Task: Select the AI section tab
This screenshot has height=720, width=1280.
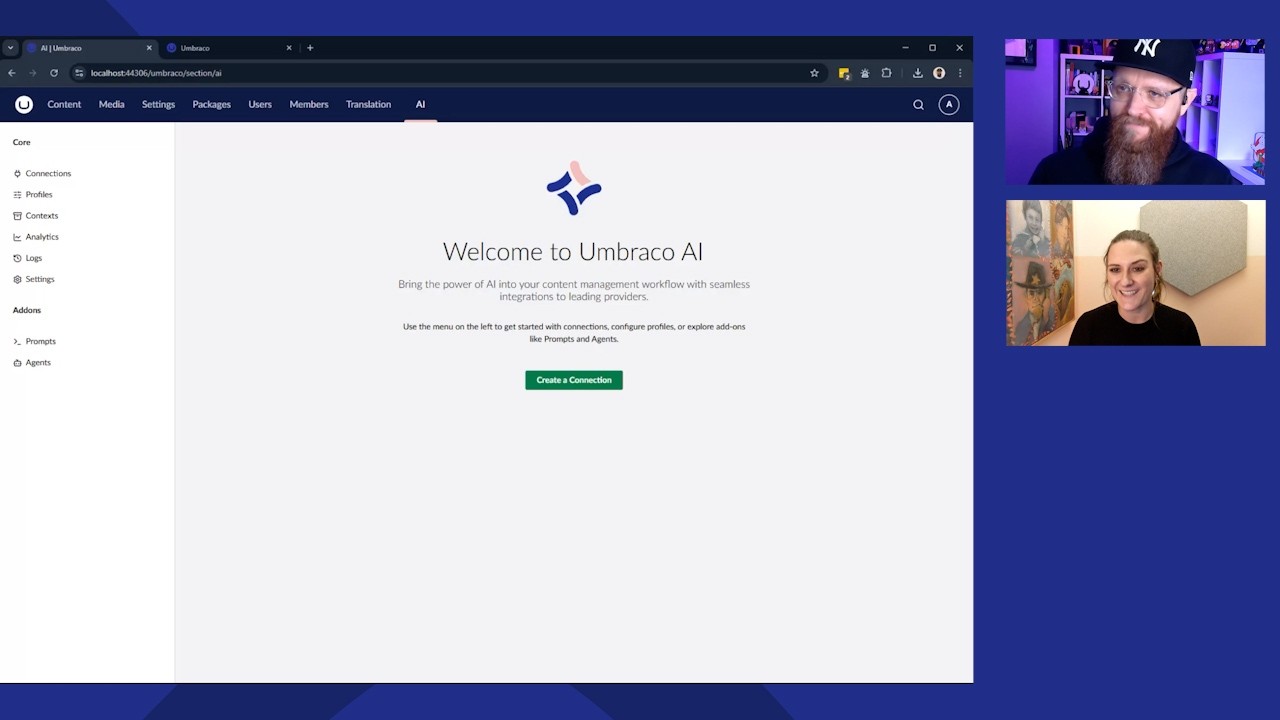Action: 420,104
